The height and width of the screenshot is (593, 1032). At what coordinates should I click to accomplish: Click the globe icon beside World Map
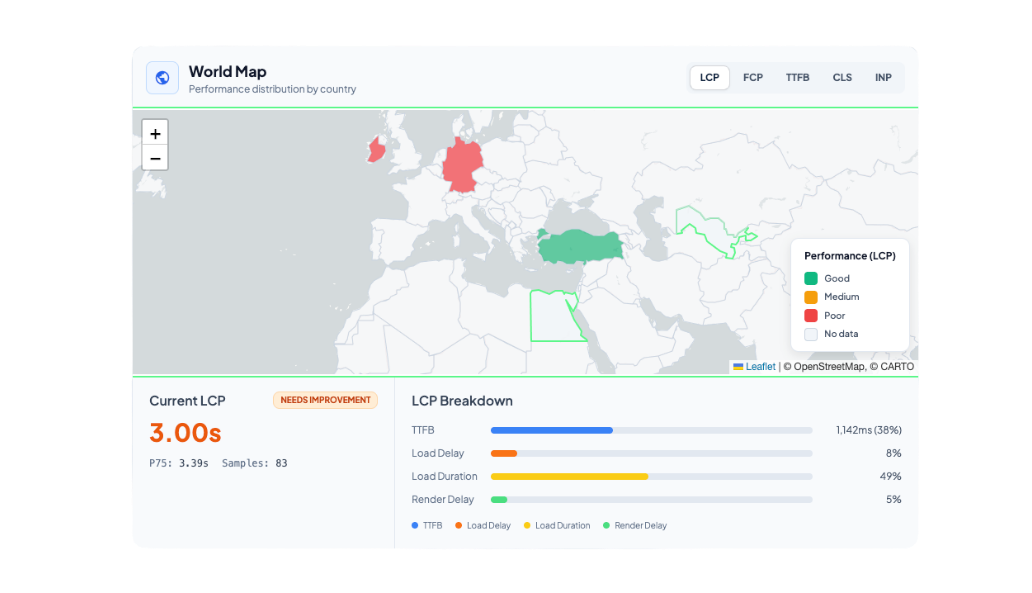pos(162,78)
